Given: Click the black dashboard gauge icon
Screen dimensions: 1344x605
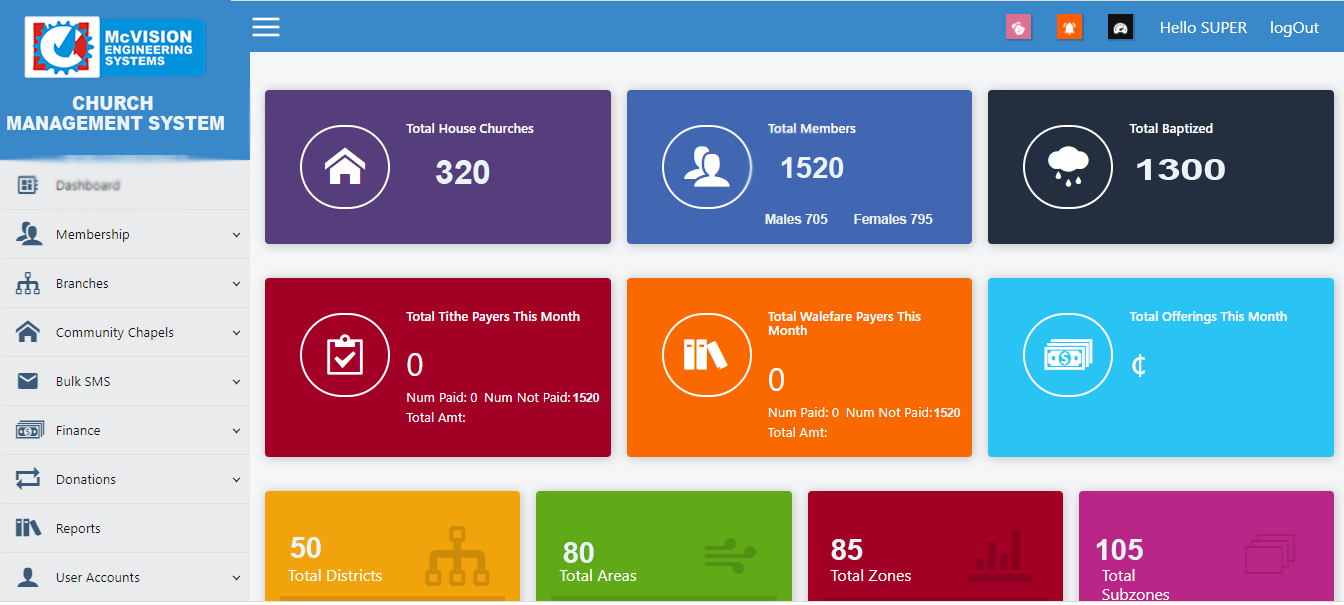Looking at the screenshot, I should point(1121,28).
